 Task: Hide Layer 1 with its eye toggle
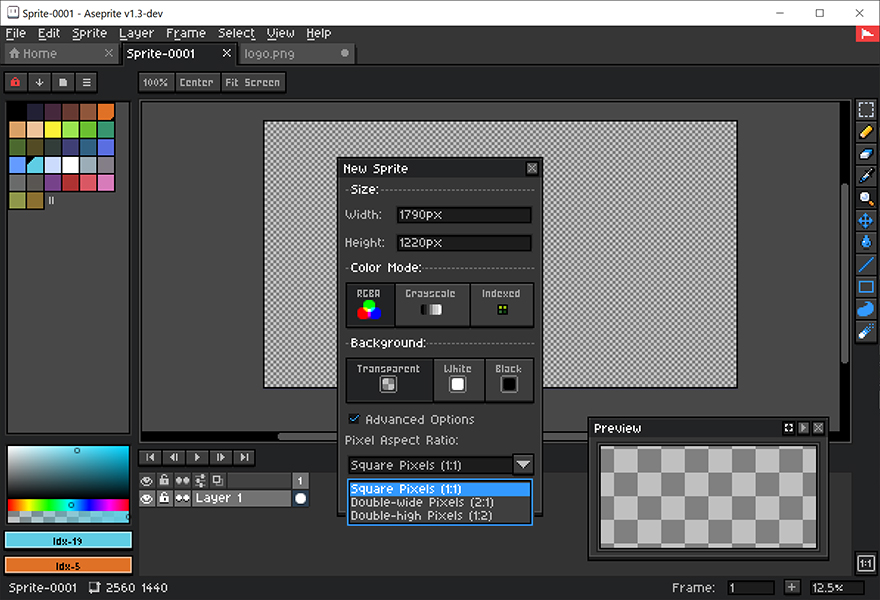(x=149, y=497)
